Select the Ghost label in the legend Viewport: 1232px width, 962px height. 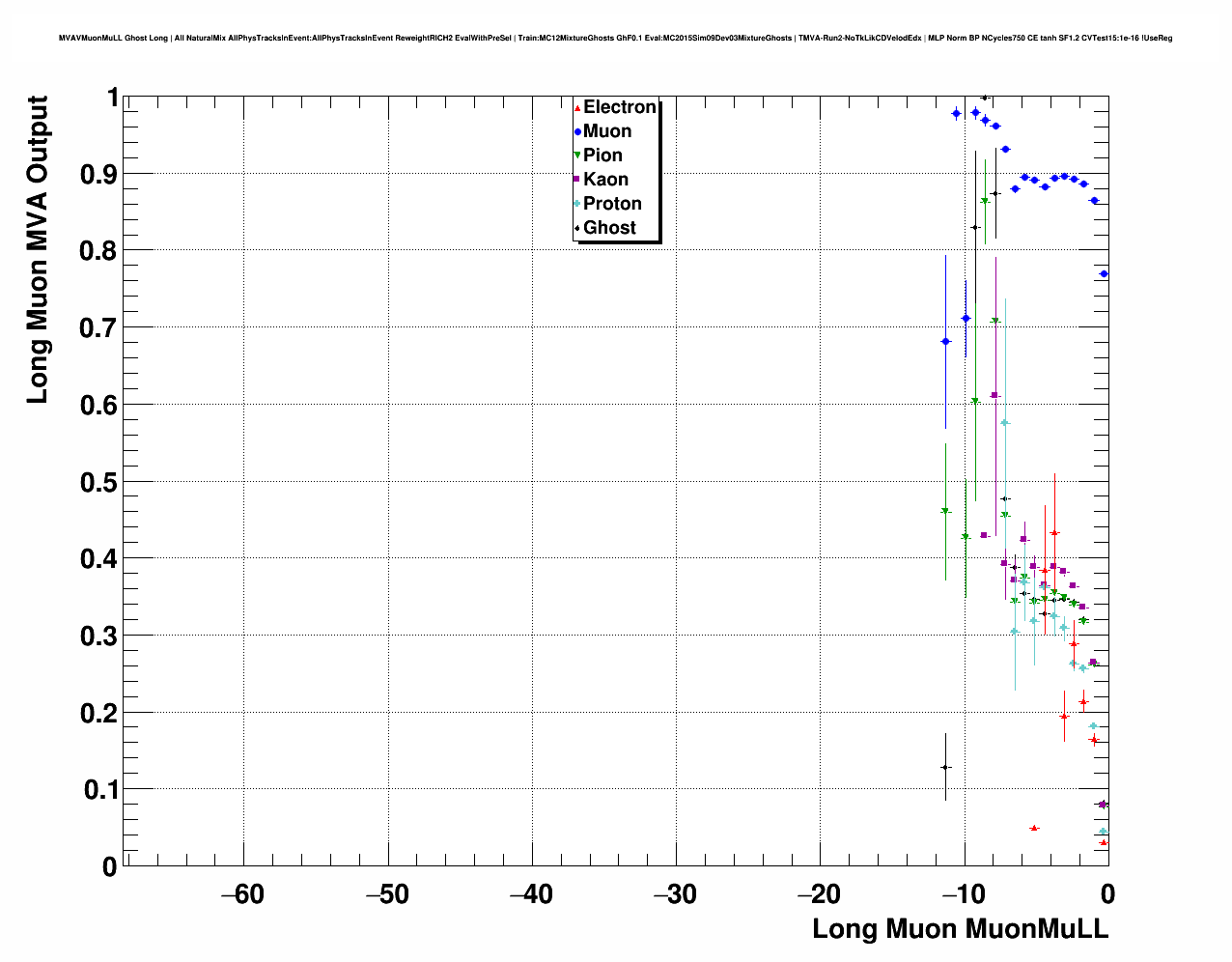pyautogui.click(x=609, y=228)
